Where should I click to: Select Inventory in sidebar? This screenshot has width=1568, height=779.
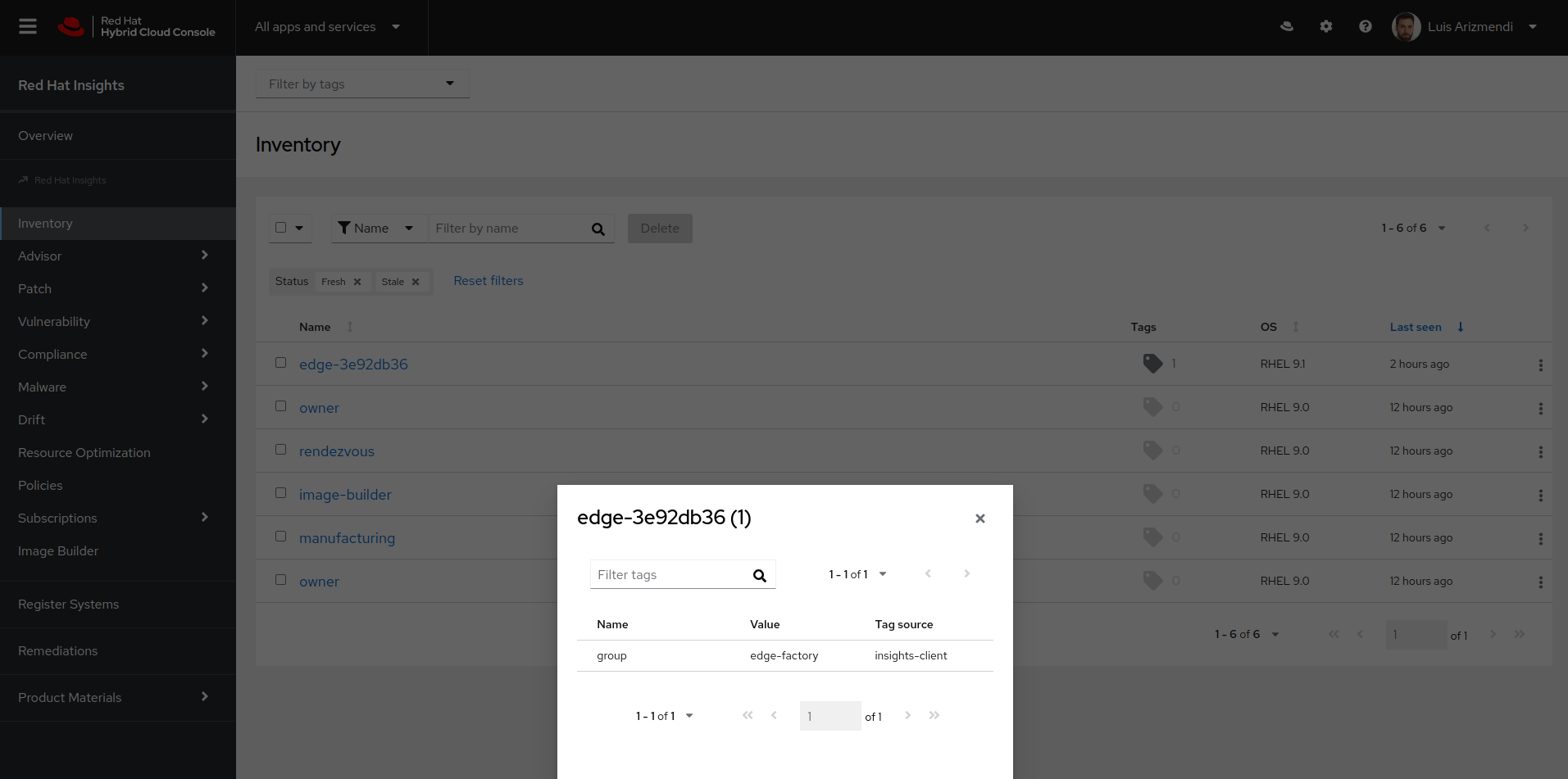(118, 223)
